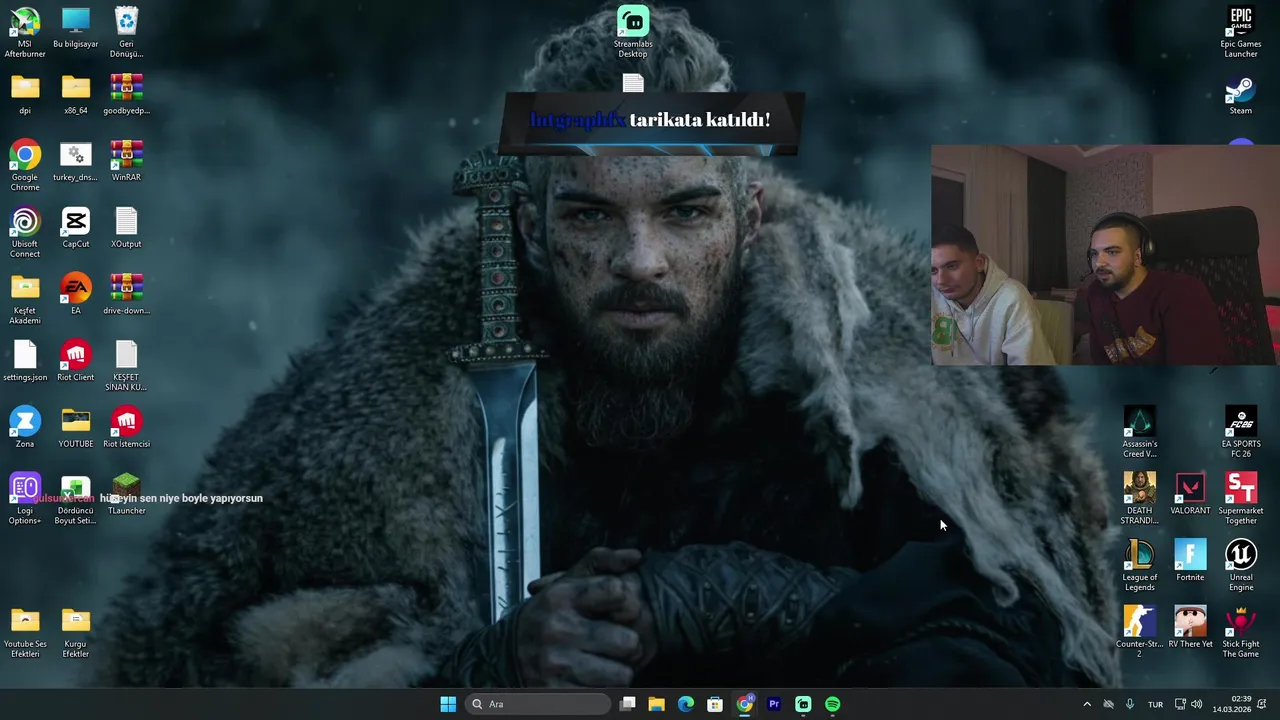Launch Supermarket Together shortcut
The image size is (1280, 720).
(1241, 499)
